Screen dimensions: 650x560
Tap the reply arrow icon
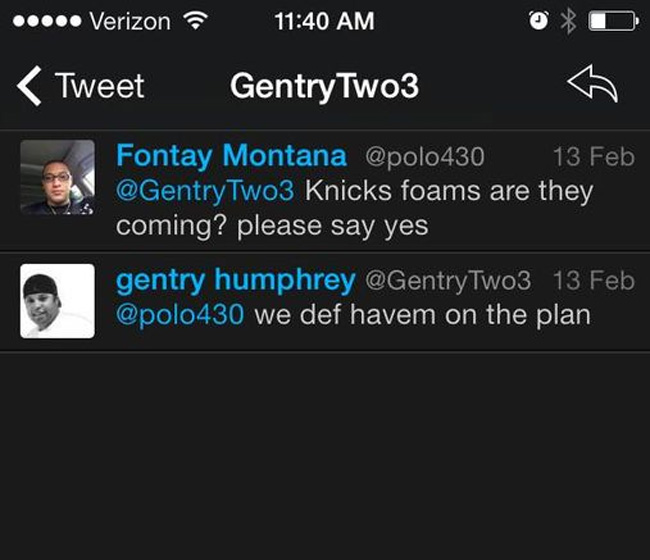pyautogui.click(x=592, y=86)
